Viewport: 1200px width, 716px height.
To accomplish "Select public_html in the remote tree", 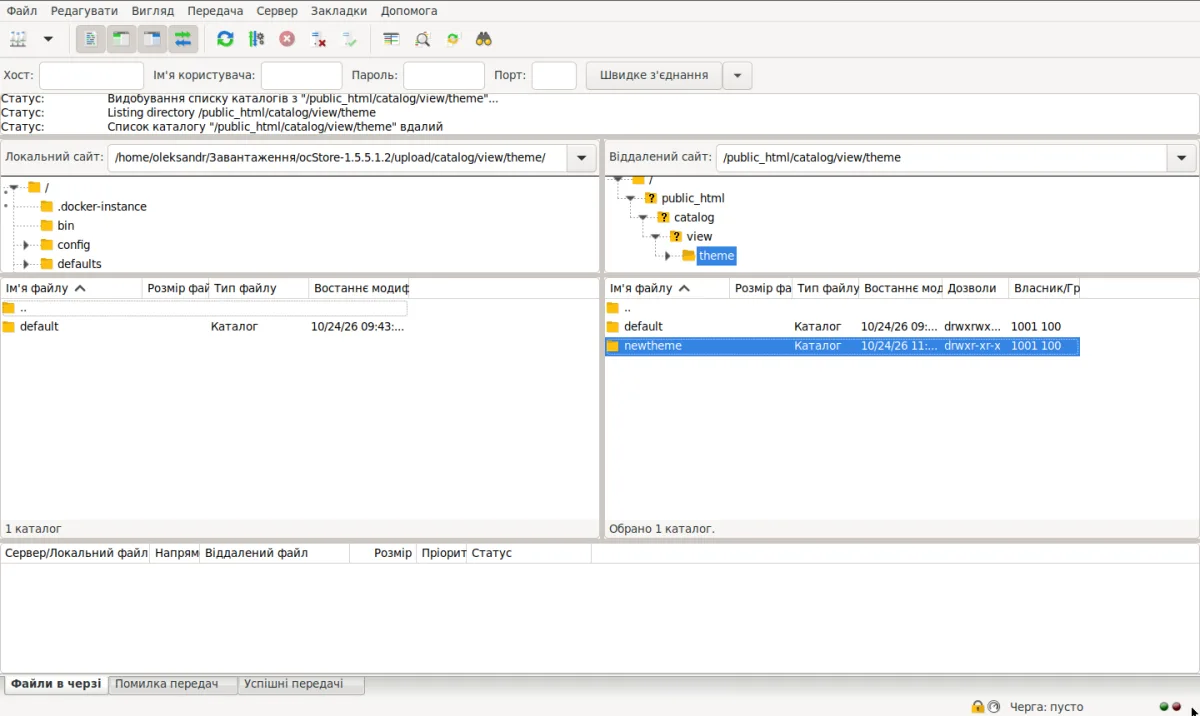I will 693,198.
